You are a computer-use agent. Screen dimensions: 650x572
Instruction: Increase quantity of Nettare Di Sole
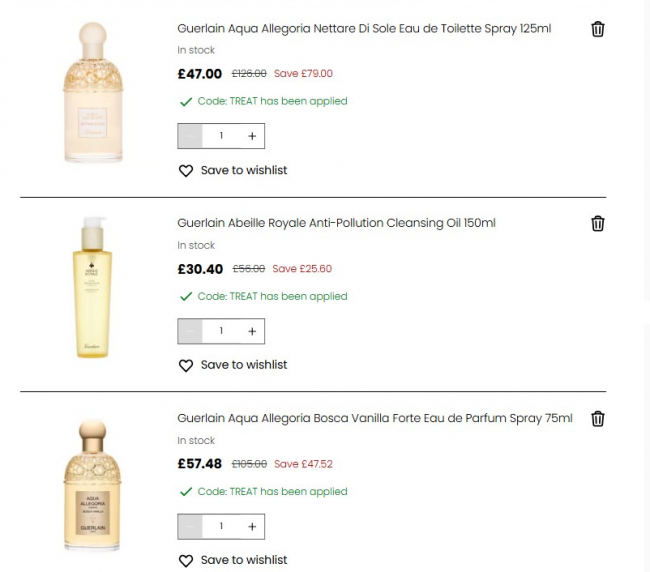251,135
